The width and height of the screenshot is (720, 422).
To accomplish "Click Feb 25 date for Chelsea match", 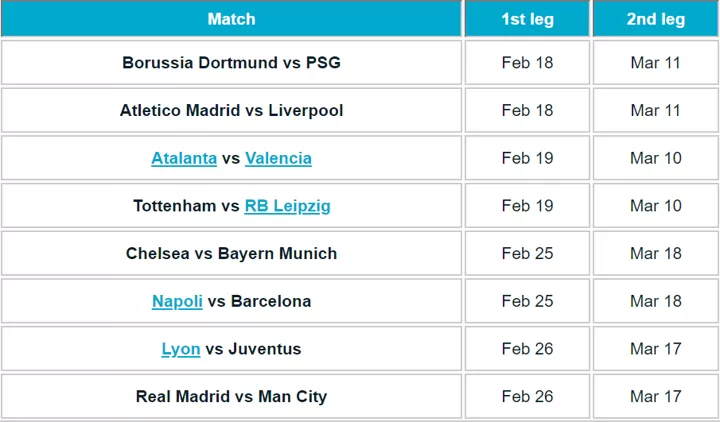I will (x=527, y=253).
